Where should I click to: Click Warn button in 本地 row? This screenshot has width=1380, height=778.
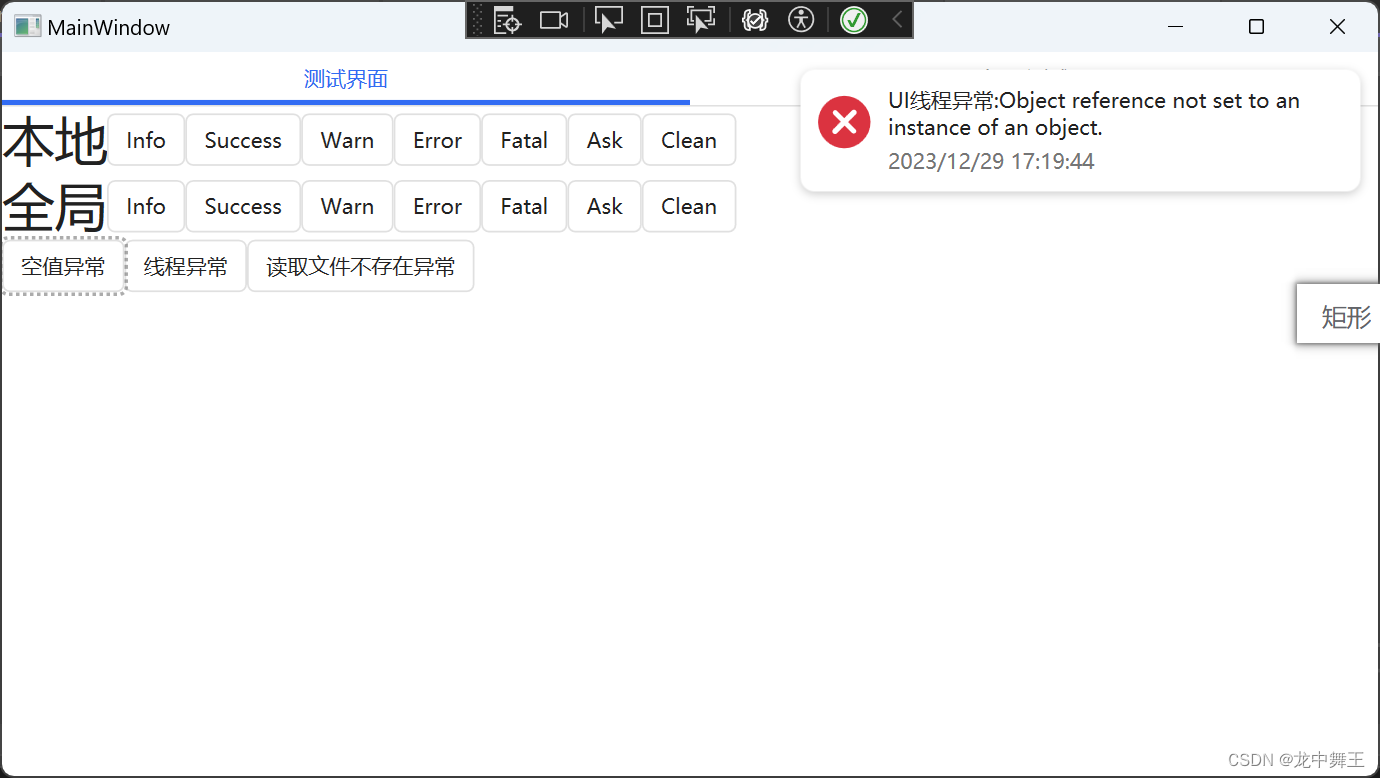click(x=347, y=140)
